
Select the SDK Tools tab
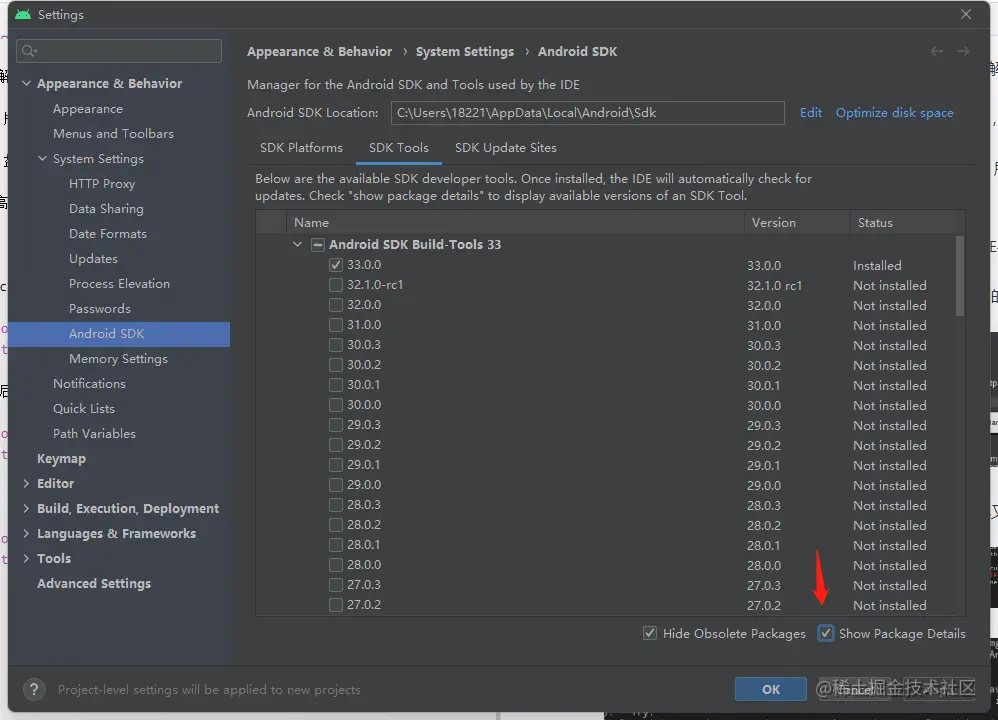coord(398,148)
